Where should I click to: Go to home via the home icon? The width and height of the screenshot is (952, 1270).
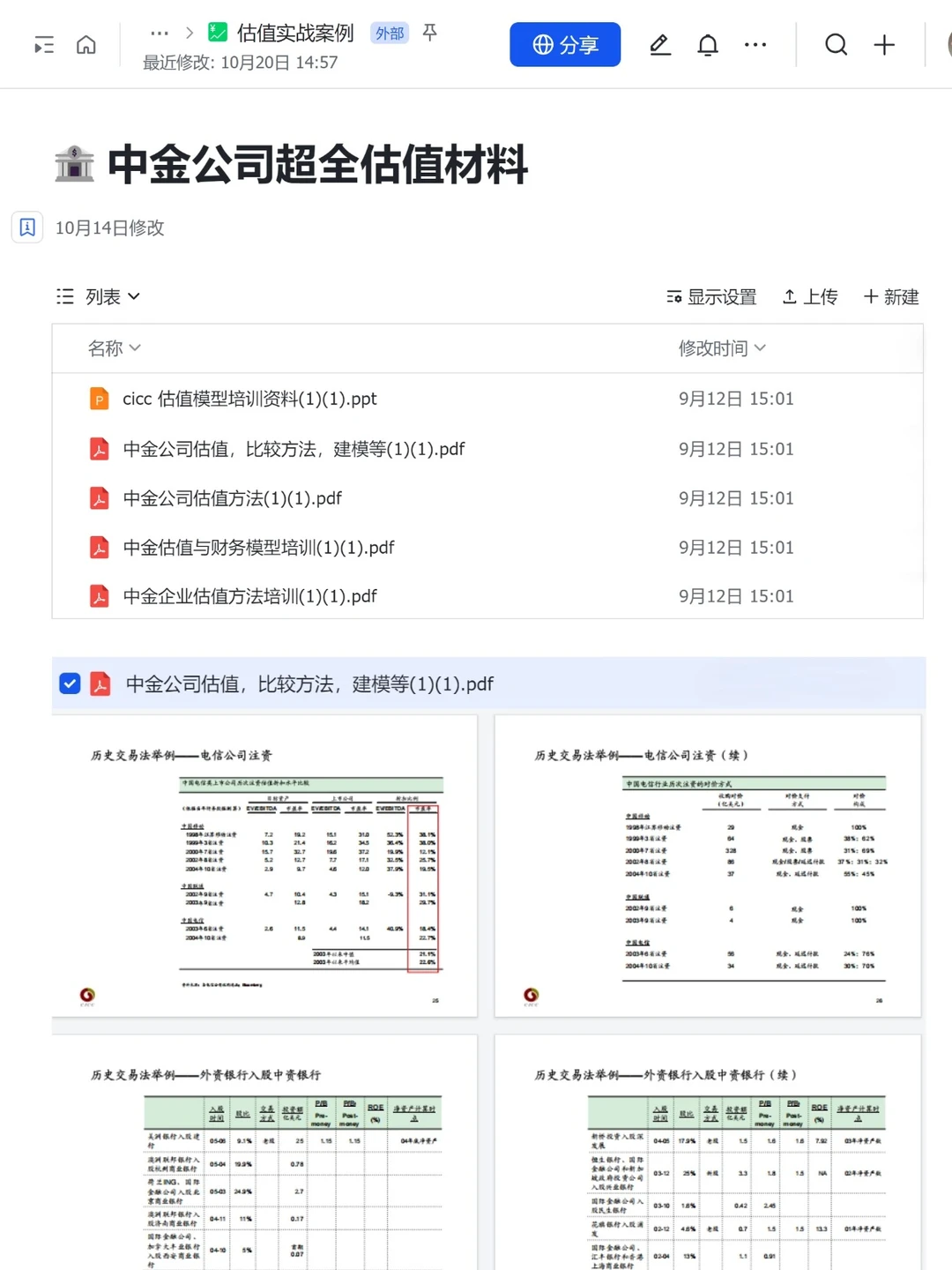(86, 45)
